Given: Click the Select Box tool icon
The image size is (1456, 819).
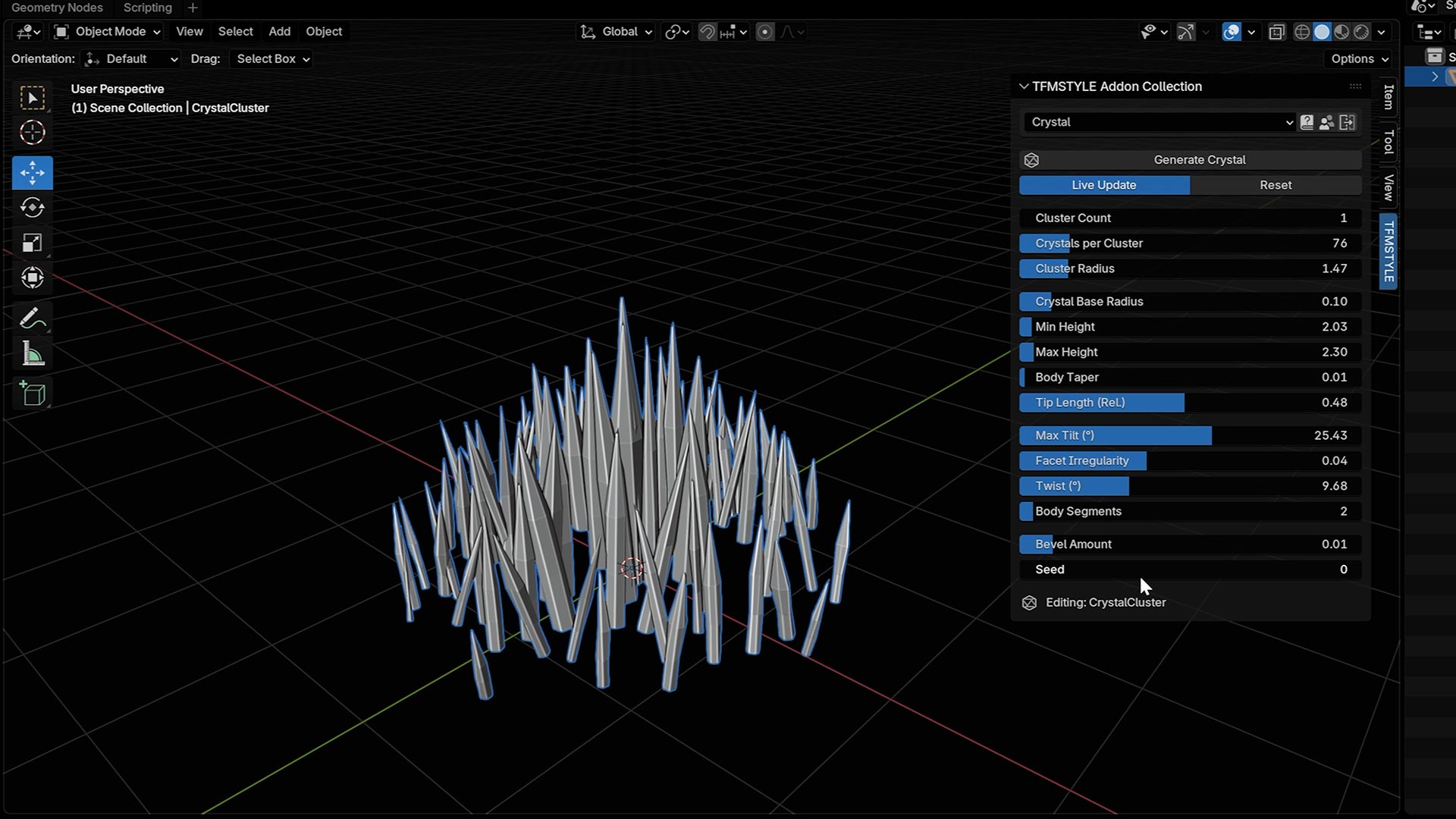Looking at the screenshot, I should [32, 98].
